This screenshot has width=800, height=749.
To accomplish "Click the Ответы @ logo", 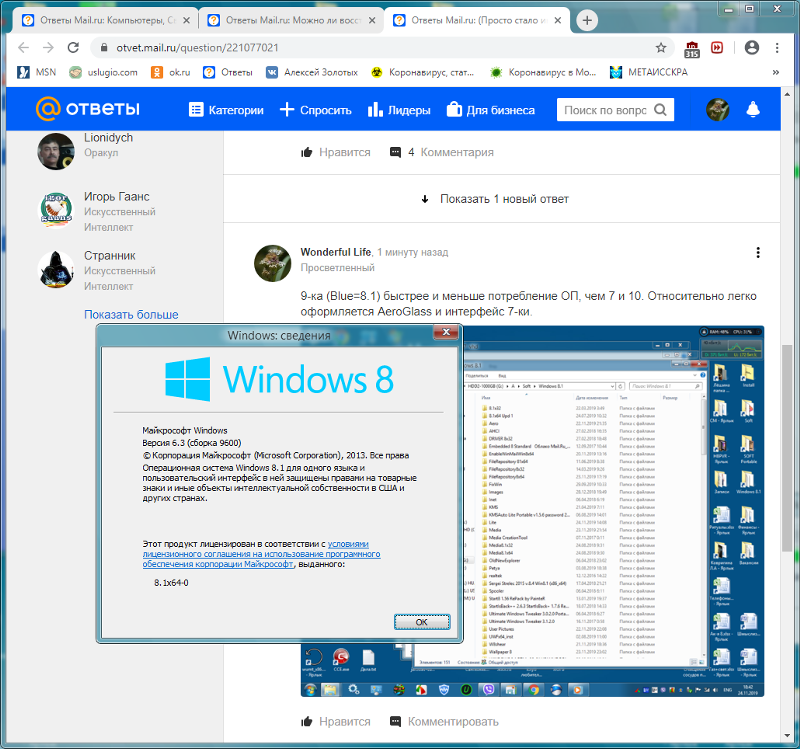I will coord(87,109).
